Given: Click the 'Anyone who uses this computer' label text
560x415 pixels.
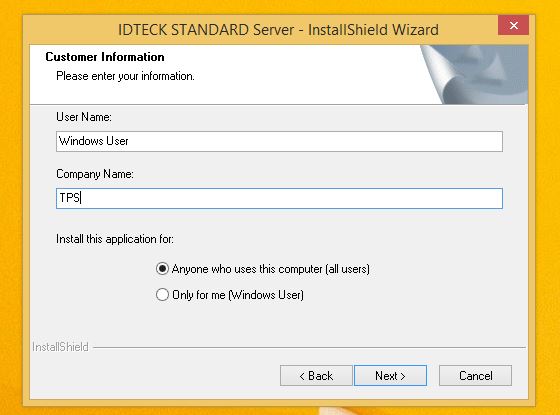Looking at the screenshot, I should point(270,269).
